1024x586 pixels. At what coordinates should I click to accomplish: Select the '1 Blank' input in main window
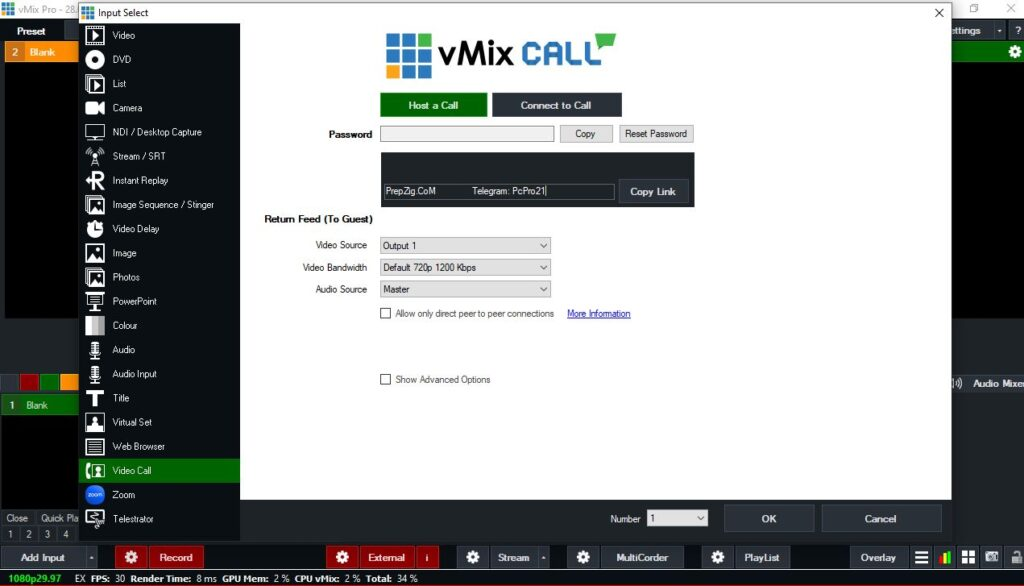pos(39,405)
